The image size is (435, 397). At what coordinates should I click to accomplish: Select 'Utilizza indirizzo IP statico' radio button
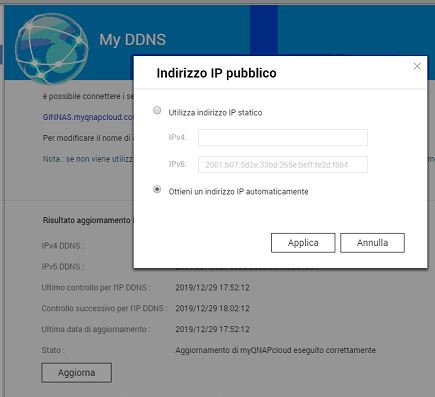(x=157, y=110)
